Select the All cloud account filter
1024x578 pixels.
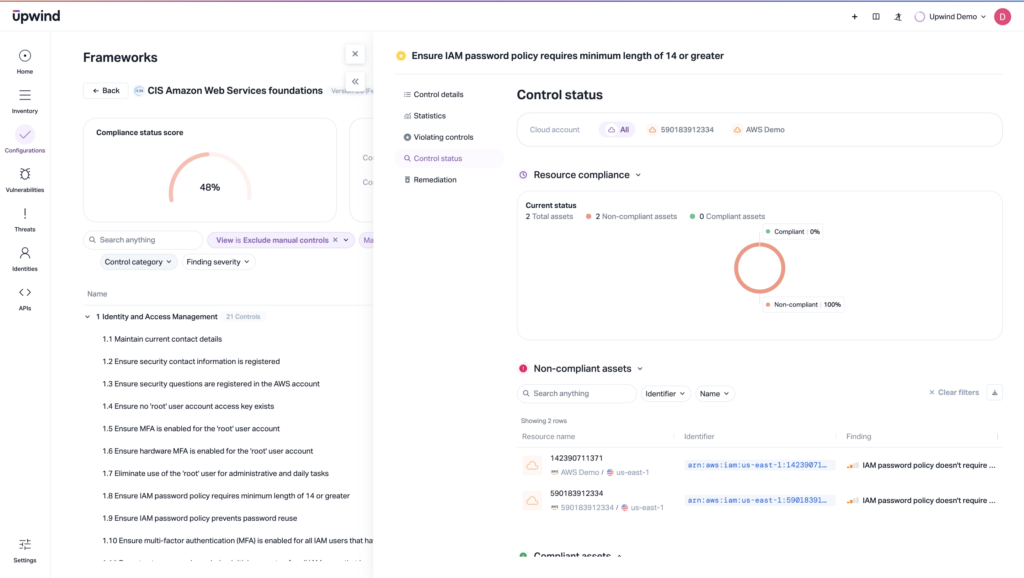617,130
